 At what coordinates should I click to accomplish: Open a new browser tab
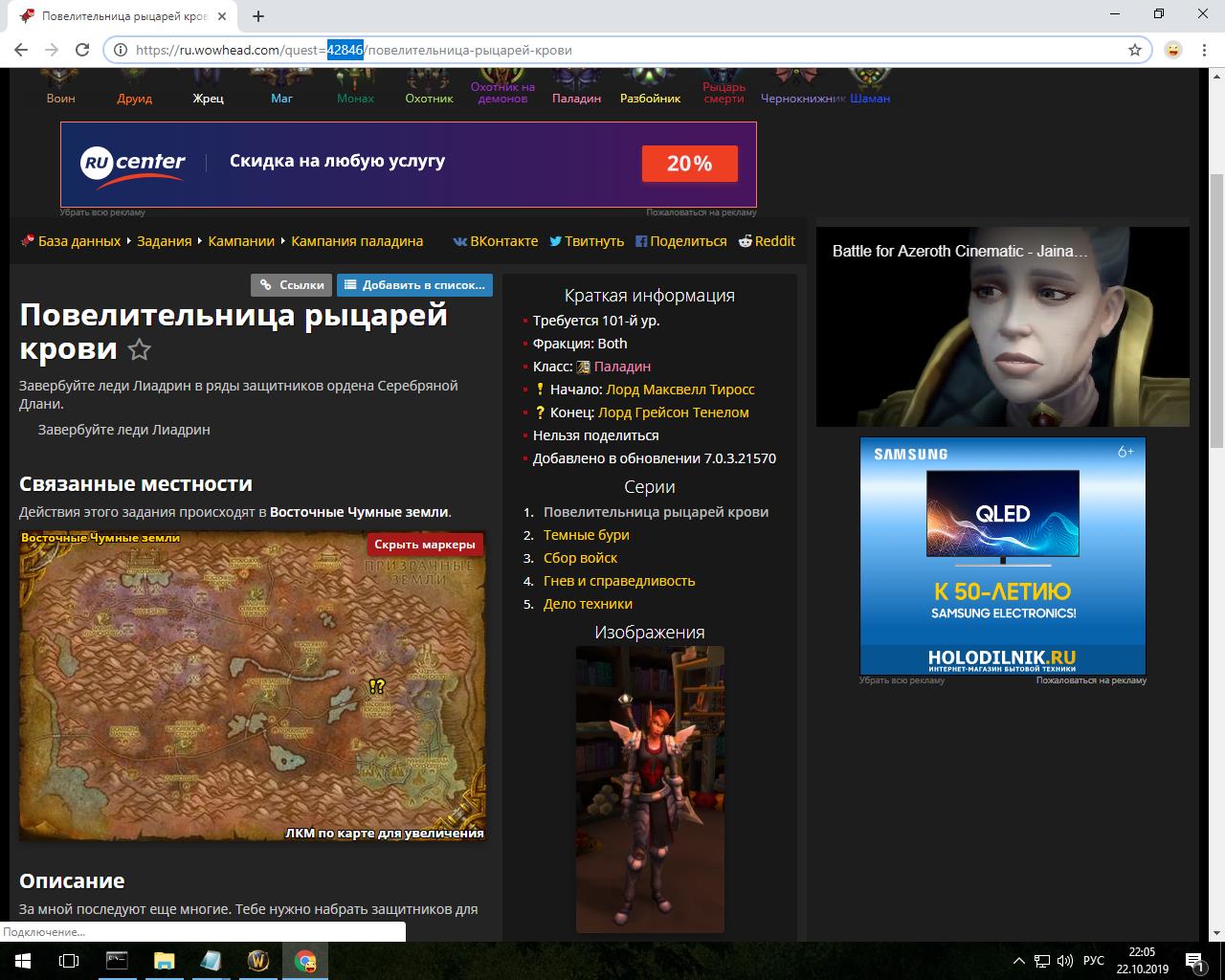click(258, 15)
